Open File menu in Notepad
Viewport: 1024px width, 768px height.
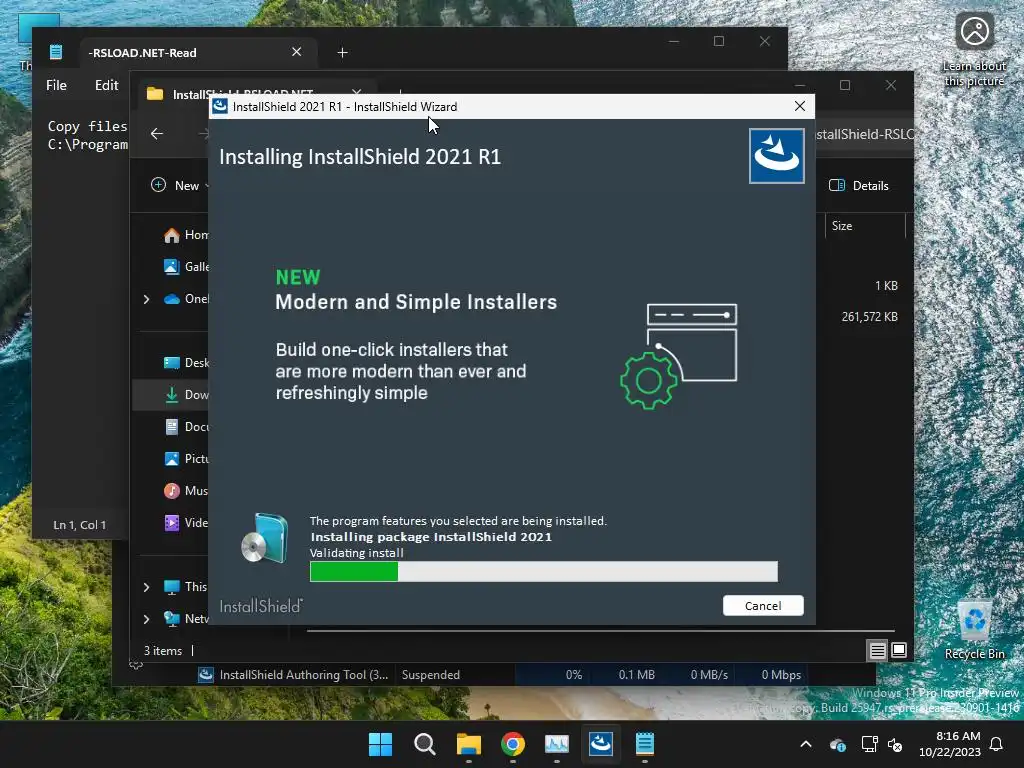click(56, 85)
